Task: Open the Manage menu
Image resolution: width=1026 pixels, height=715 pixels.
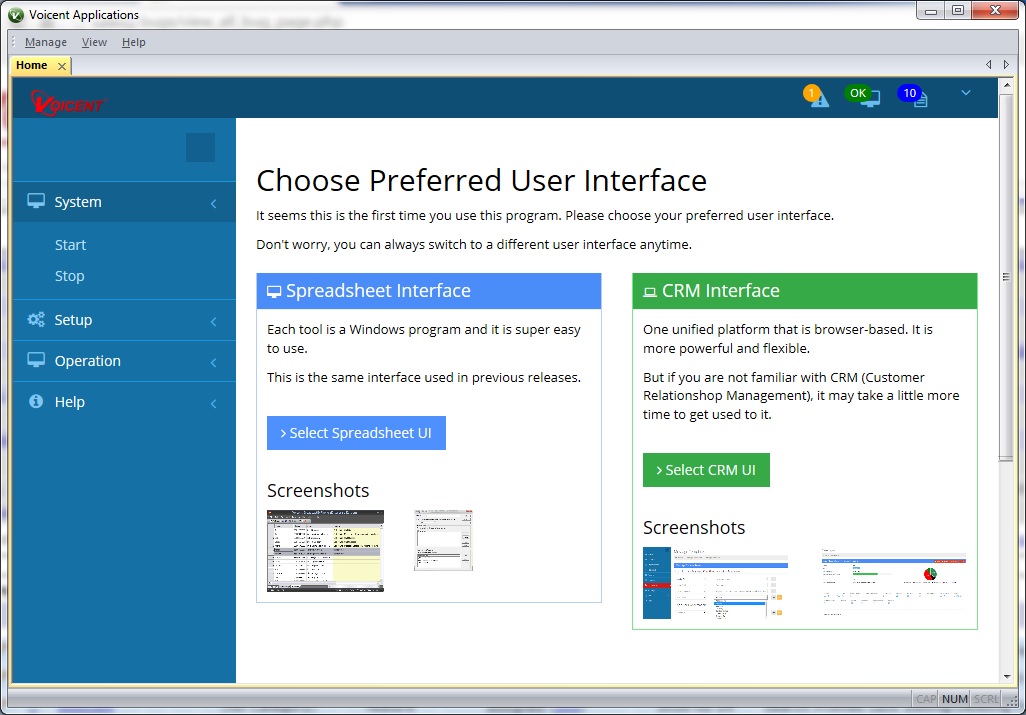Action: click(46, 42)
